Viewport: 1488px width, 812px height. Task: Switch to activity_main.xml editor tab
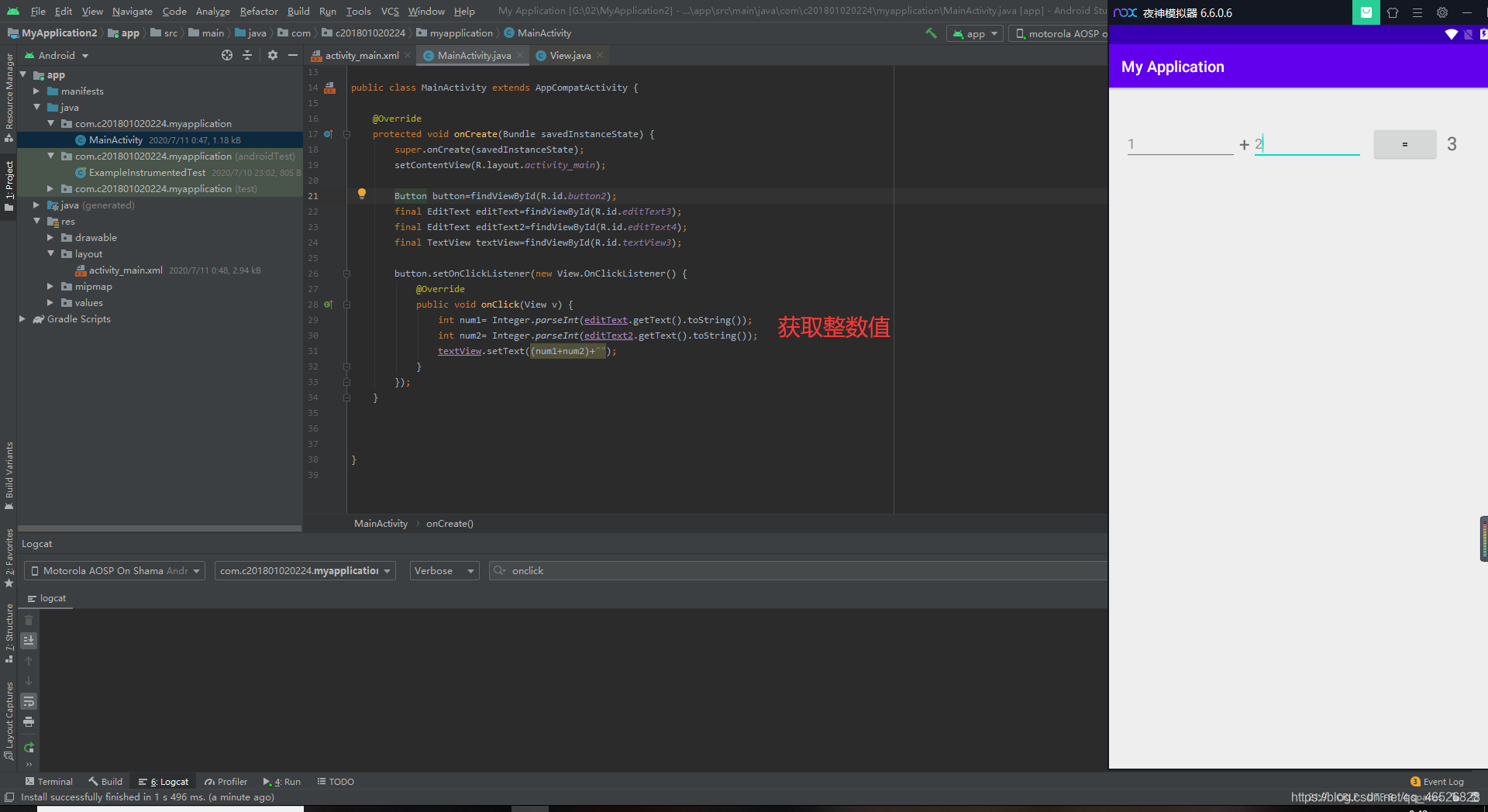pyautogui.click(x=362, y=55)
